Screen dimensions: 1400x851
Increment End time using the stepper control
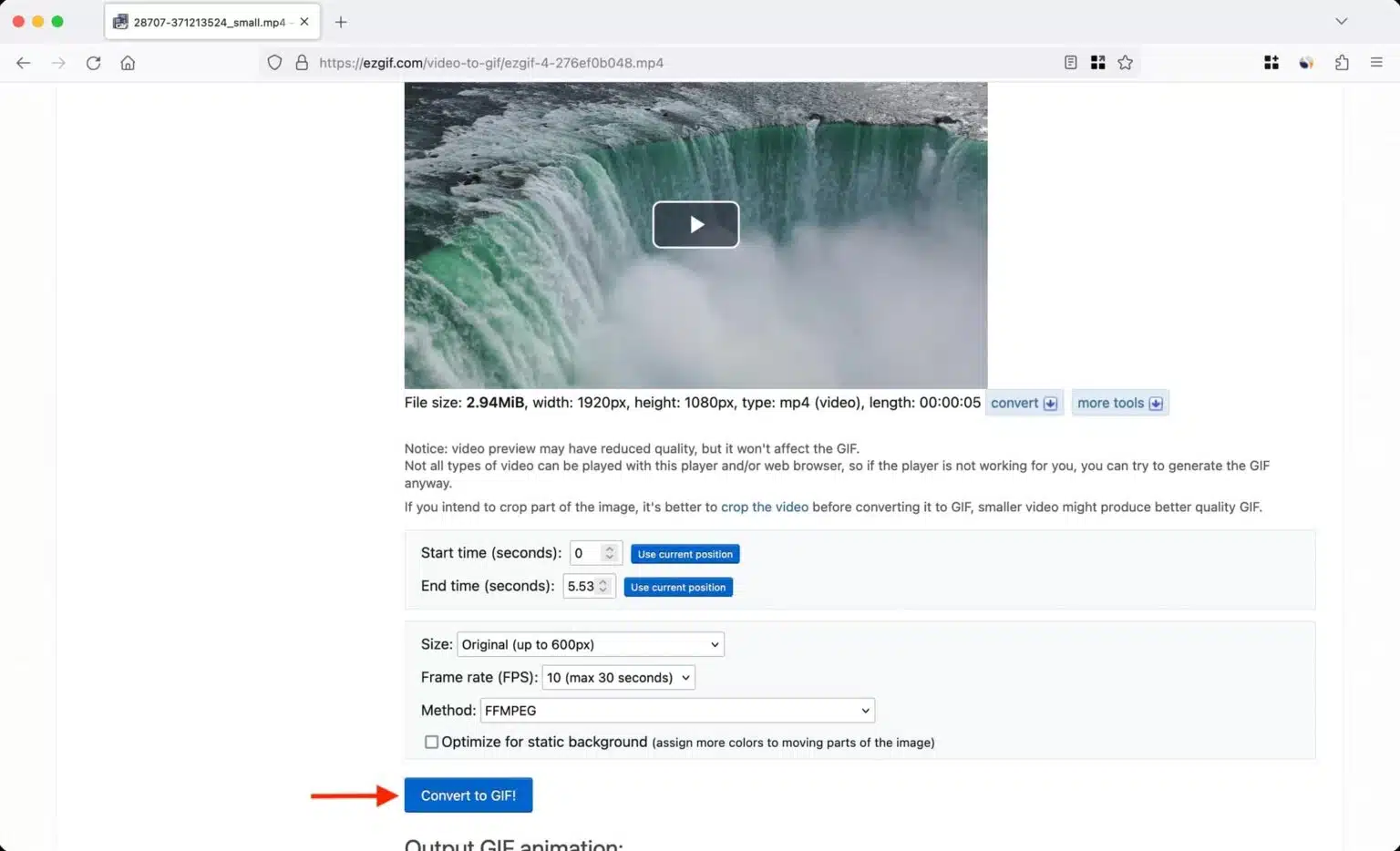click(x=602, y=581)
